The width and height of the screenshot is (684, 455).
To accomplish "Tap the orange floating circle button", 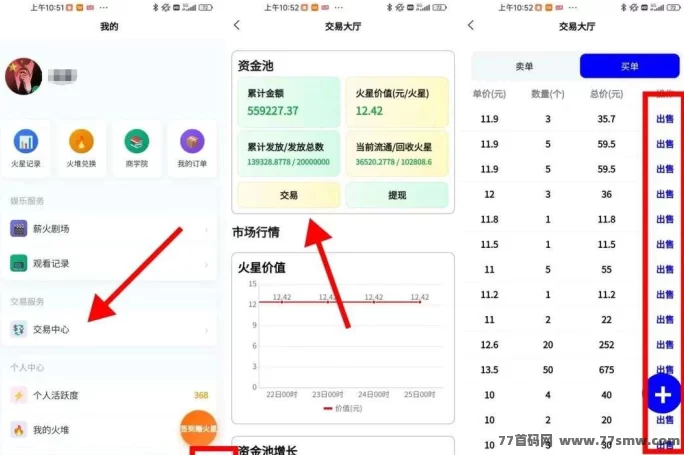I will point(198,428).
